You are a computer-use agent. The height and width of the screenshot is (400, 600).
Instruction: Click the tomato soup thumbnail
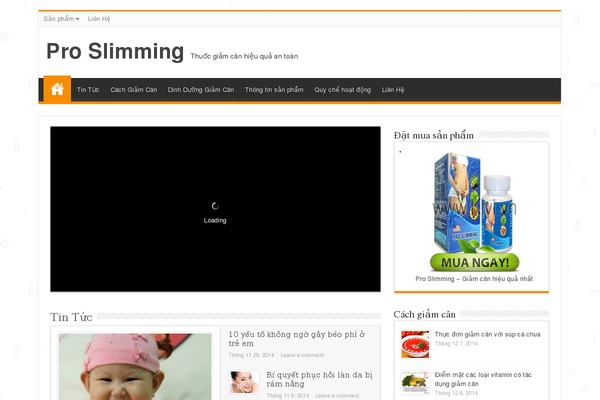tap(415, 344)
